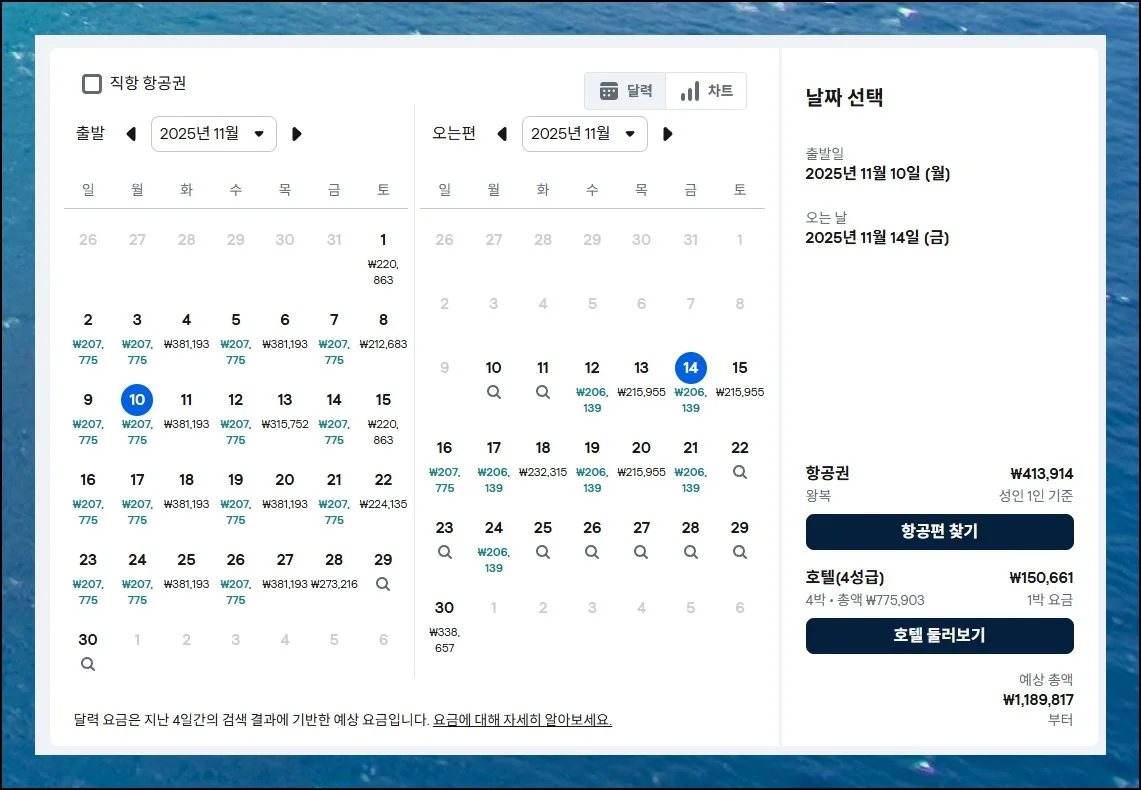The height and width of the screenshot is (790, 1141).
Task: Click search icon on departure November 29
Action: point(383,584)
